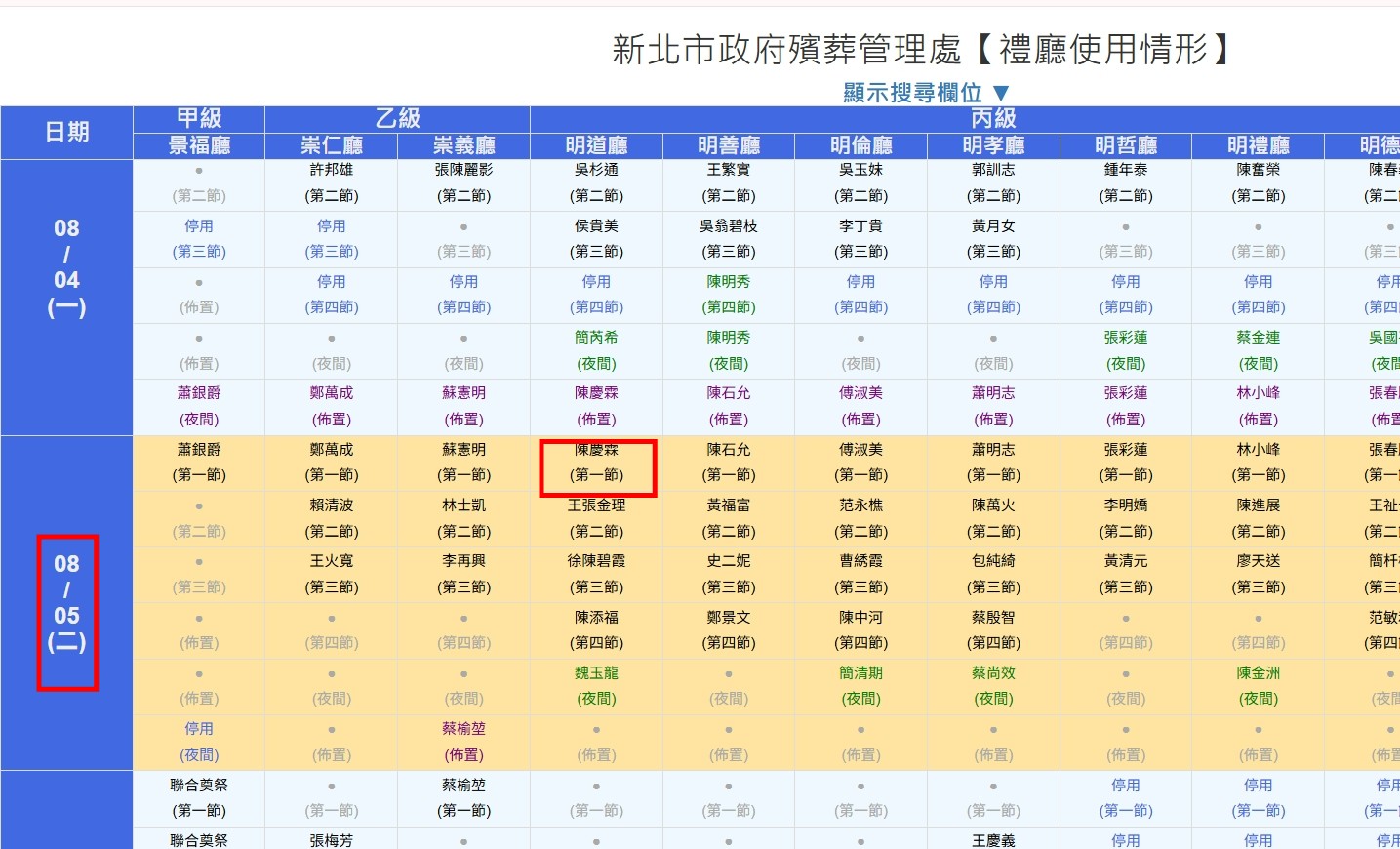Click the 崇仁廳 hall header
The height and width of the screenshot is (849, 1400).
(332, 146)
